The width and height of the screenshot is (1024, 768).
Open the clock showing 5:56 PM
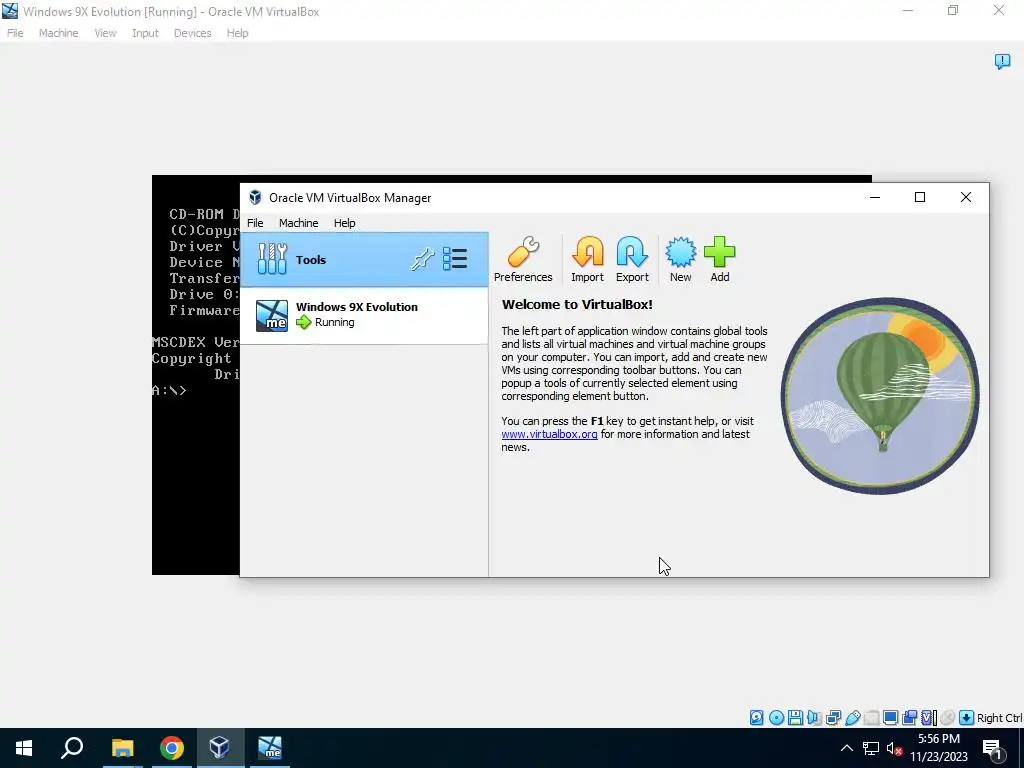tap(938, 748)
